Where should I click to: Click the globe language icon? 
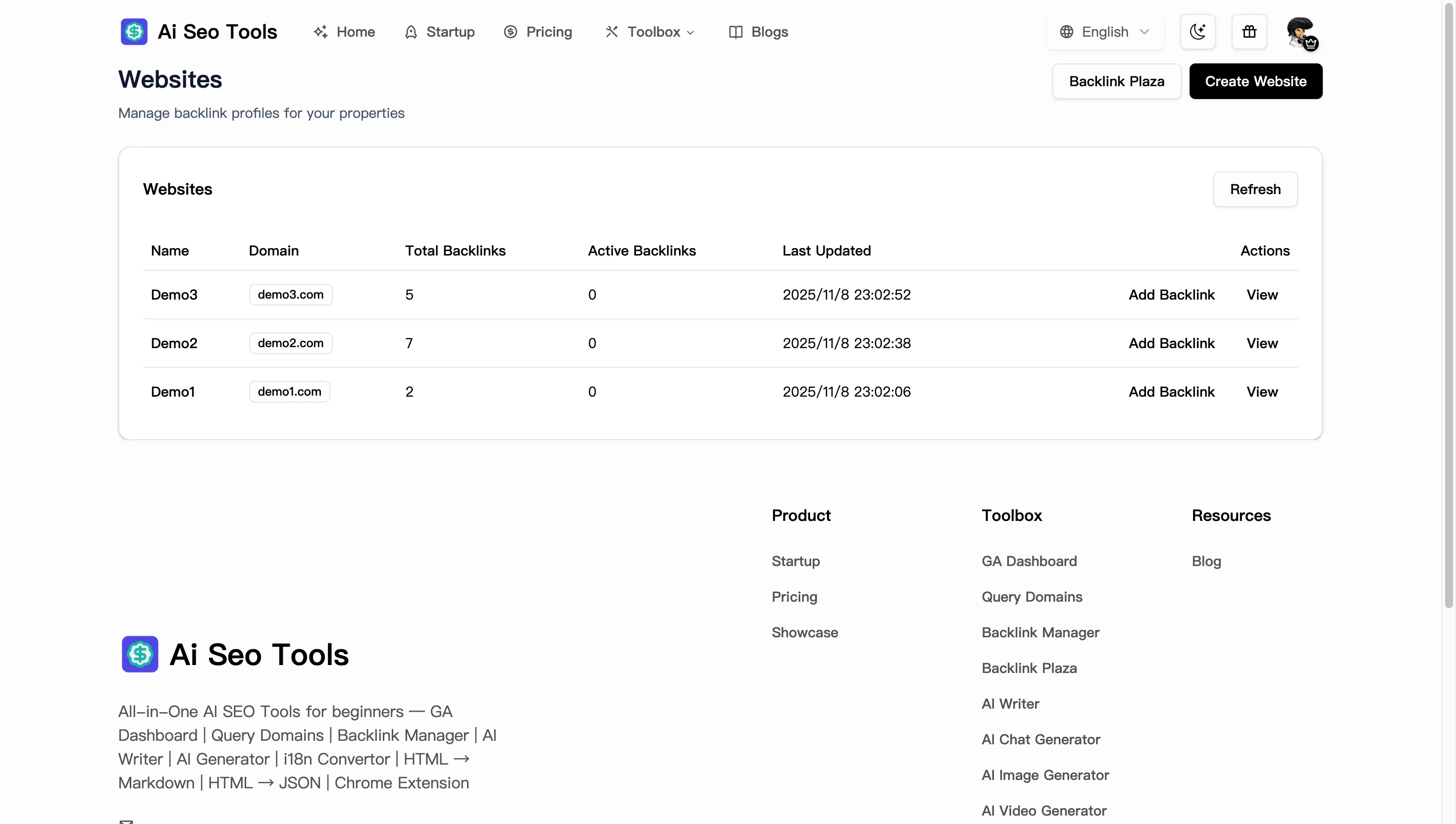1067,32
